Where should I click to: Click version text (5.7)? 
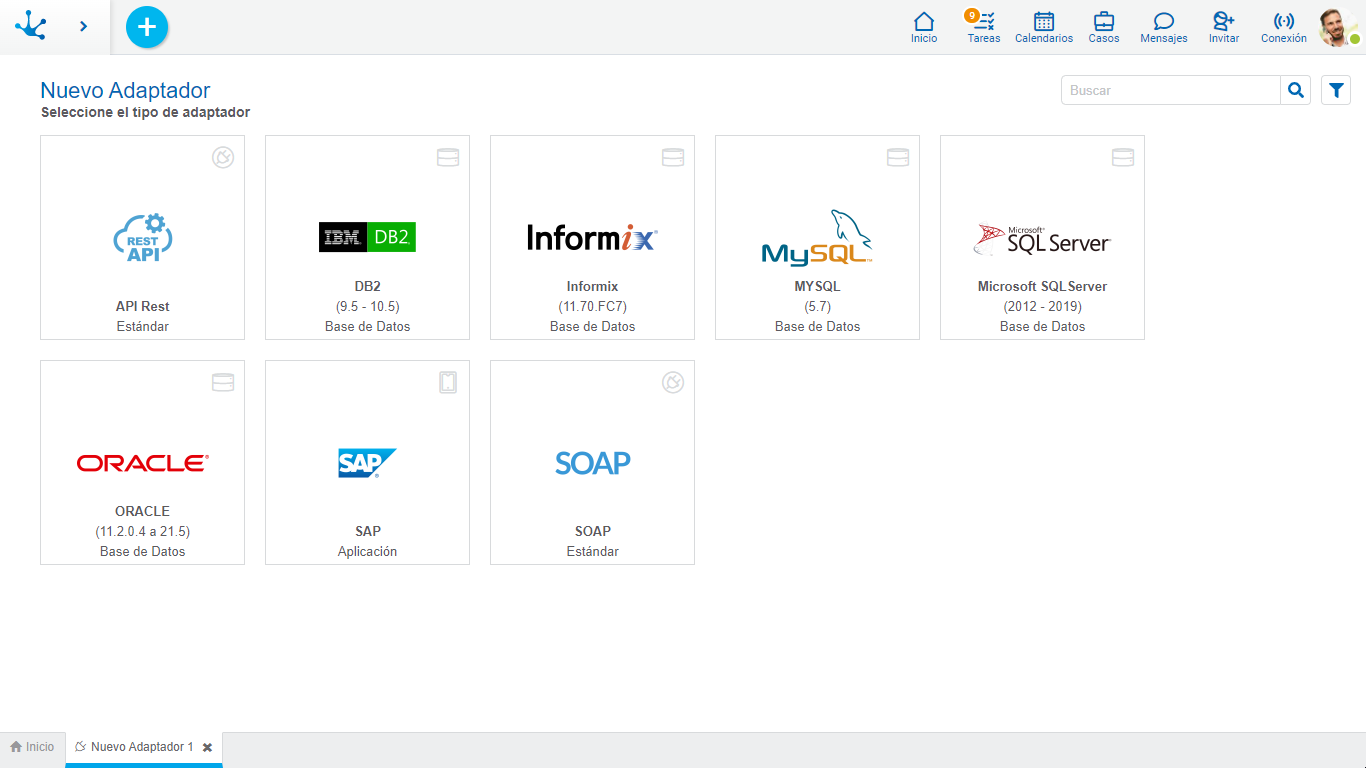[x=818, y=306]
